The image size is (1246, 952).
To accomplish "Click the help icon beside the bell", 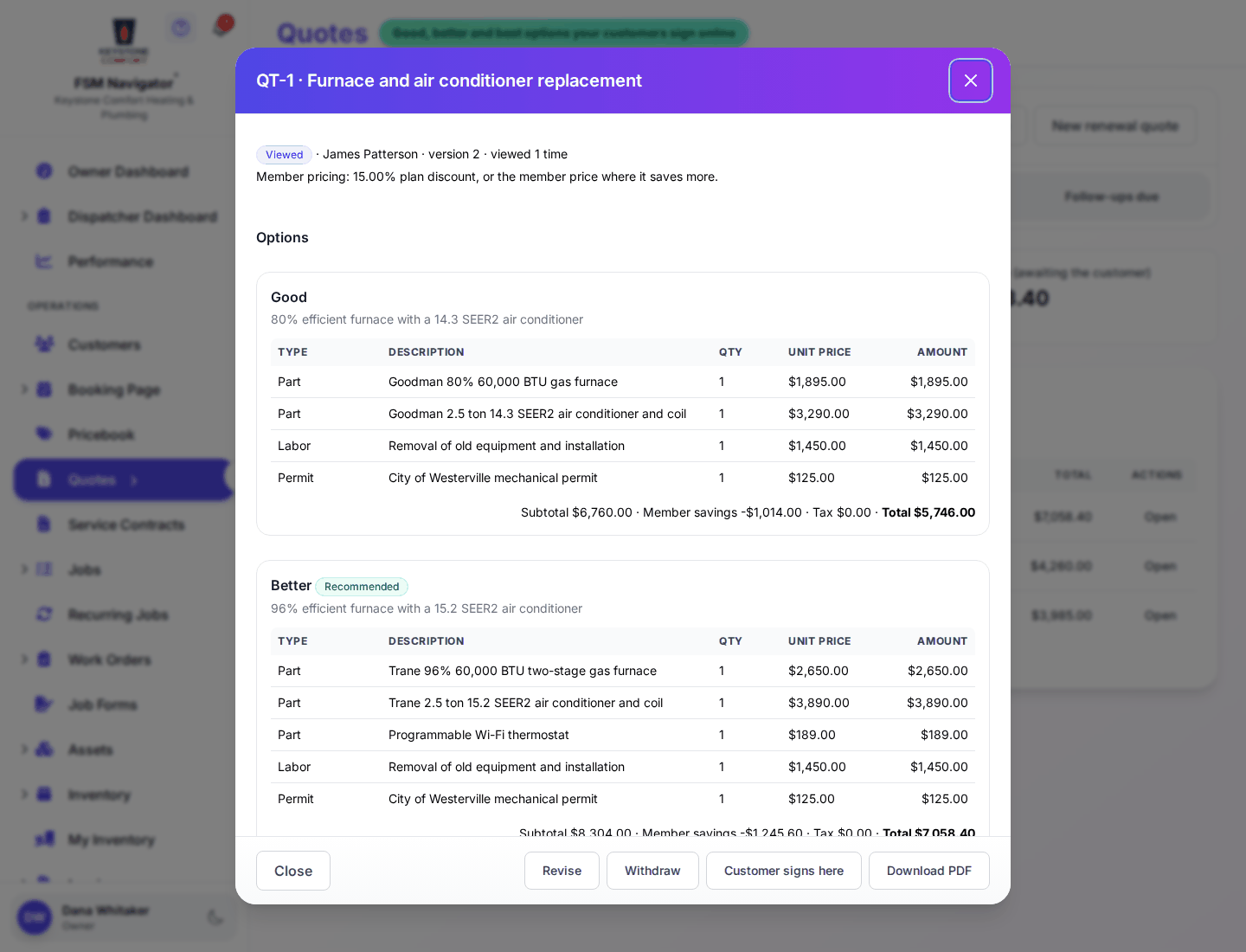I will 181,28.
